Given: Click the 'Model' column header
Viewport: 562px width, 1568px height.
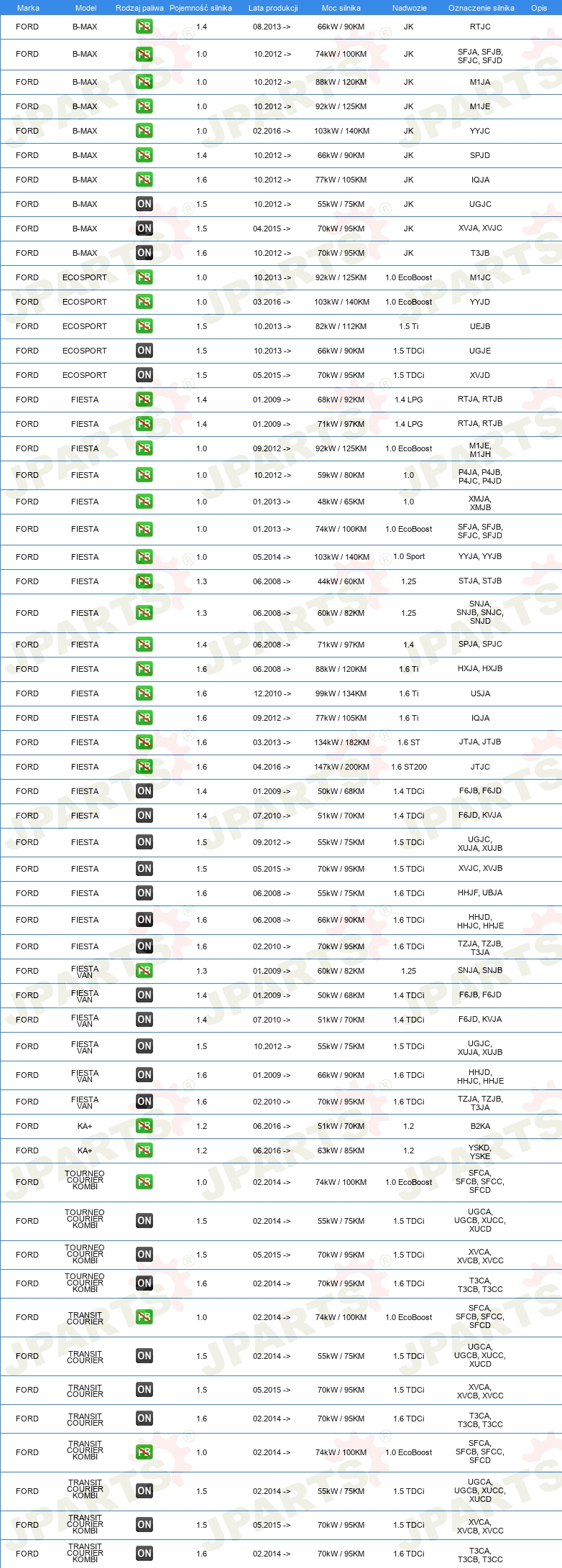Looking at the screenshot, I should pyautogui.click(x=86, y=8).
